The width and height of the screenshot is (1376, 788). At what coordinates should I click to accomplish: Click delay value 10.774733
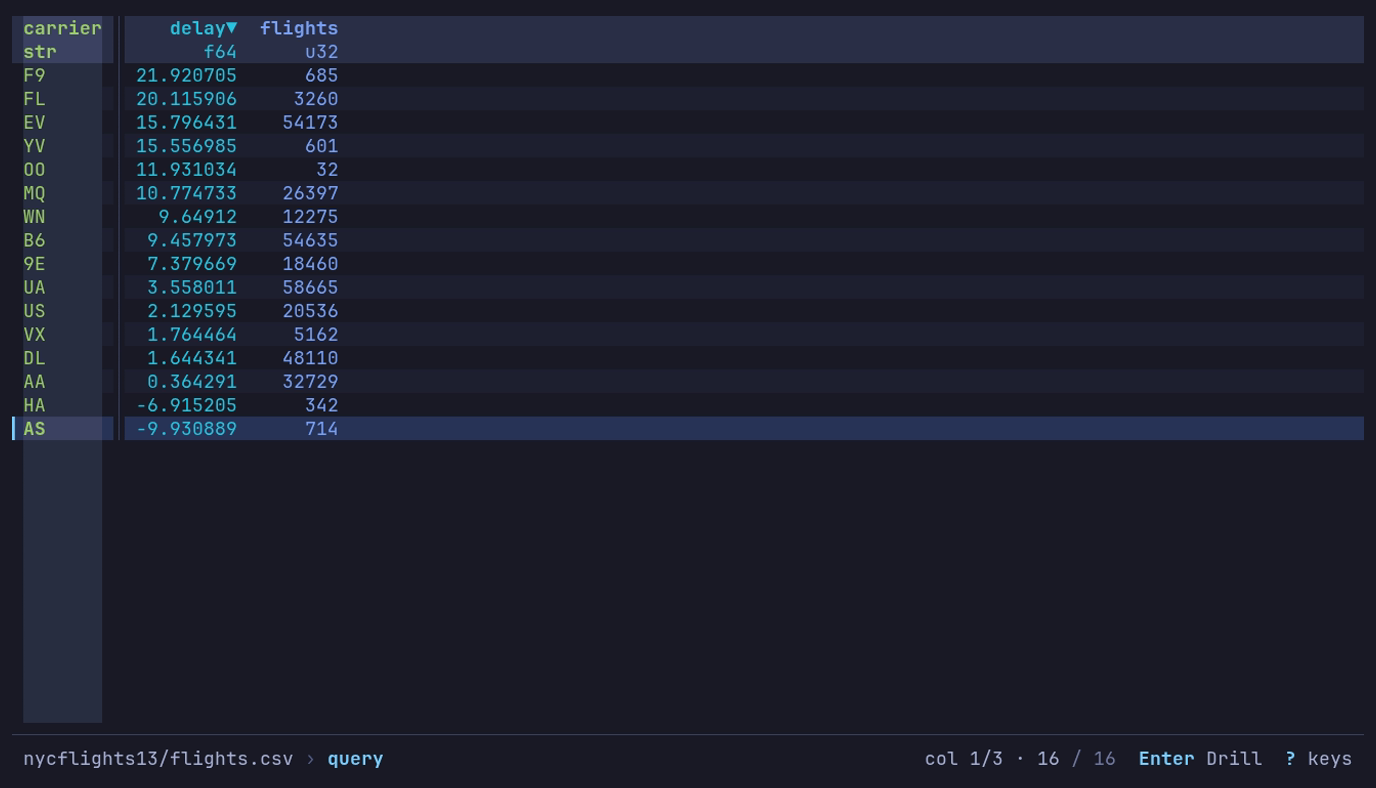pos(186,193)
